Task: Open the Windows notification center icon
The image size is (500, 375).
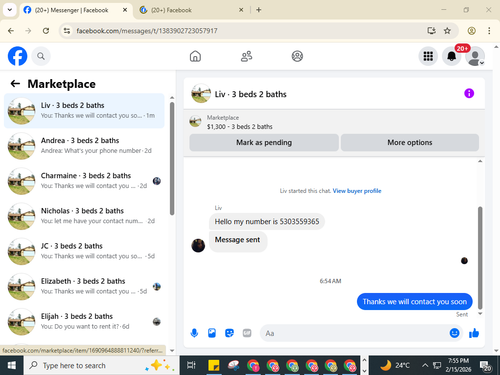Action: coord(486,366)
